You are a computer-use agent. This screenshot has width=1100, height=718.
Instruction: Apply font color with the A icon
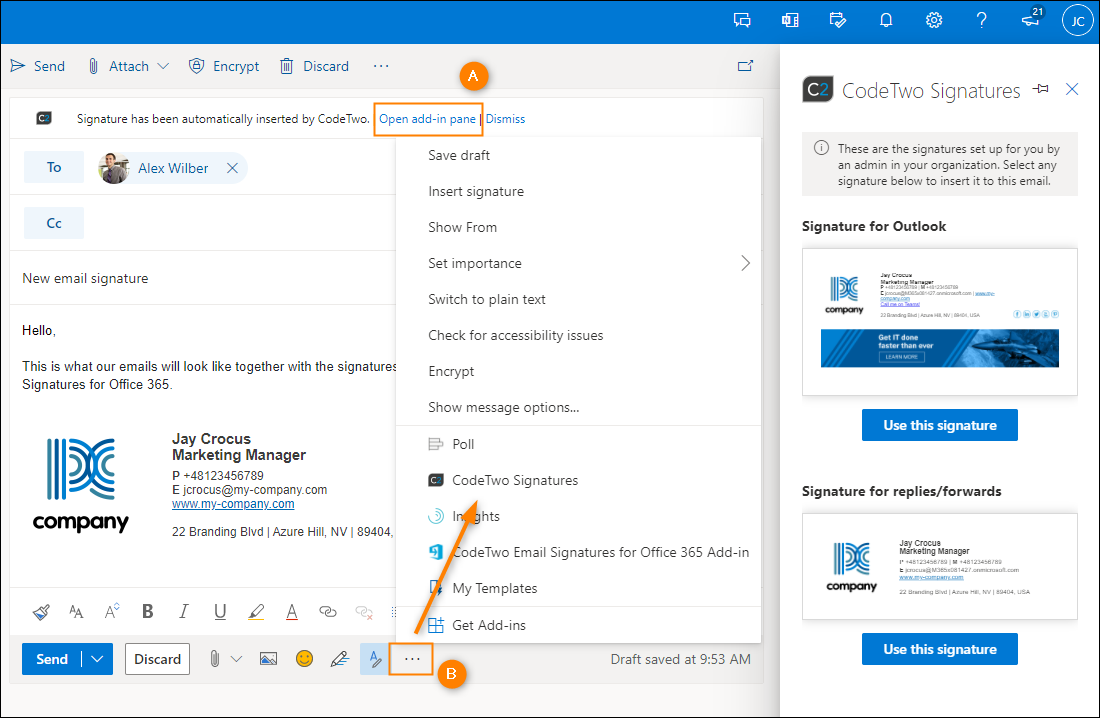pyautogui.click(x=291, y=611)
